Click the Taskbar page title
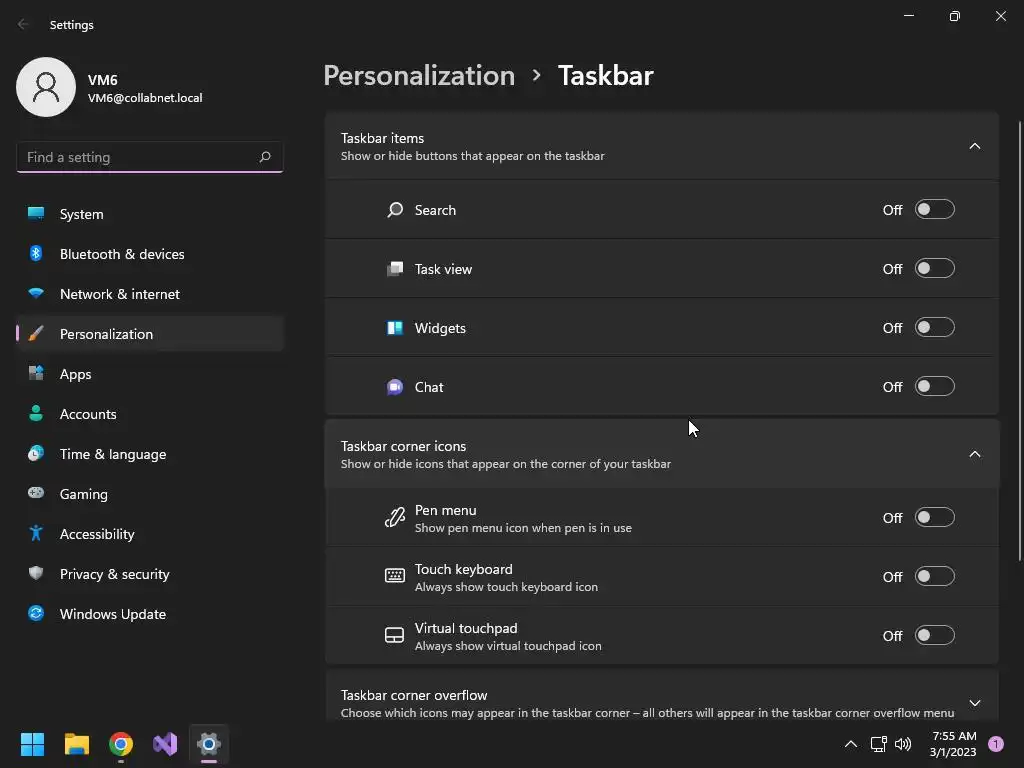1024x768 pixels. (x=605, y=76)
